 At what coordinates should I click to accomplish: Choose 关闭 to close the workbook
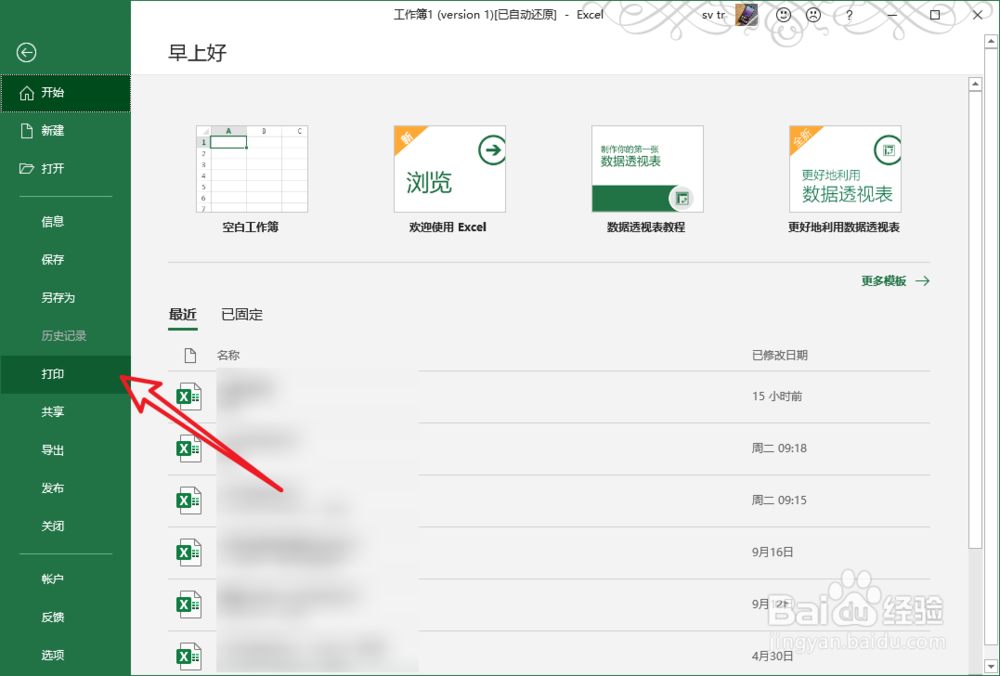pos(65,526)
